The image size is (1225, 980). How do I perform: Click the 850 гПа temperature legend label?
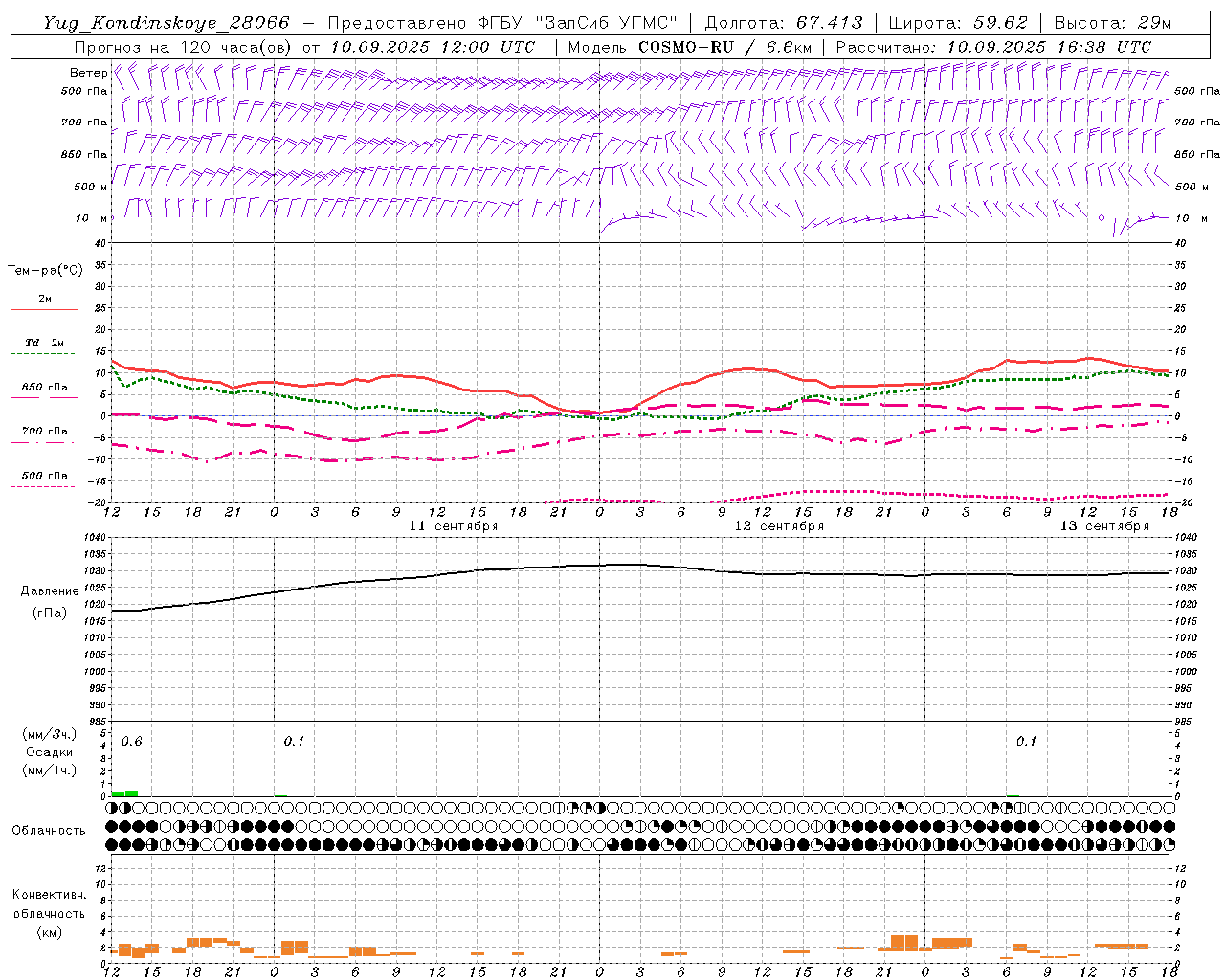click(45, 388)
